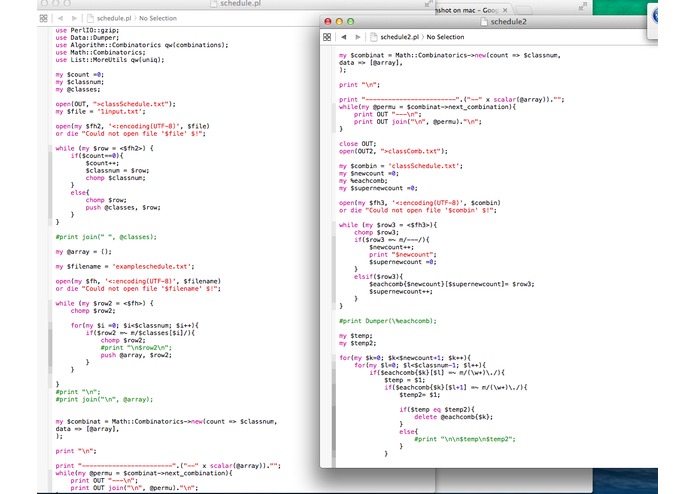Click the 'while (my $row = <$fh2>) {' line
This screenshot has width=695, height=494.
point(104,148)
